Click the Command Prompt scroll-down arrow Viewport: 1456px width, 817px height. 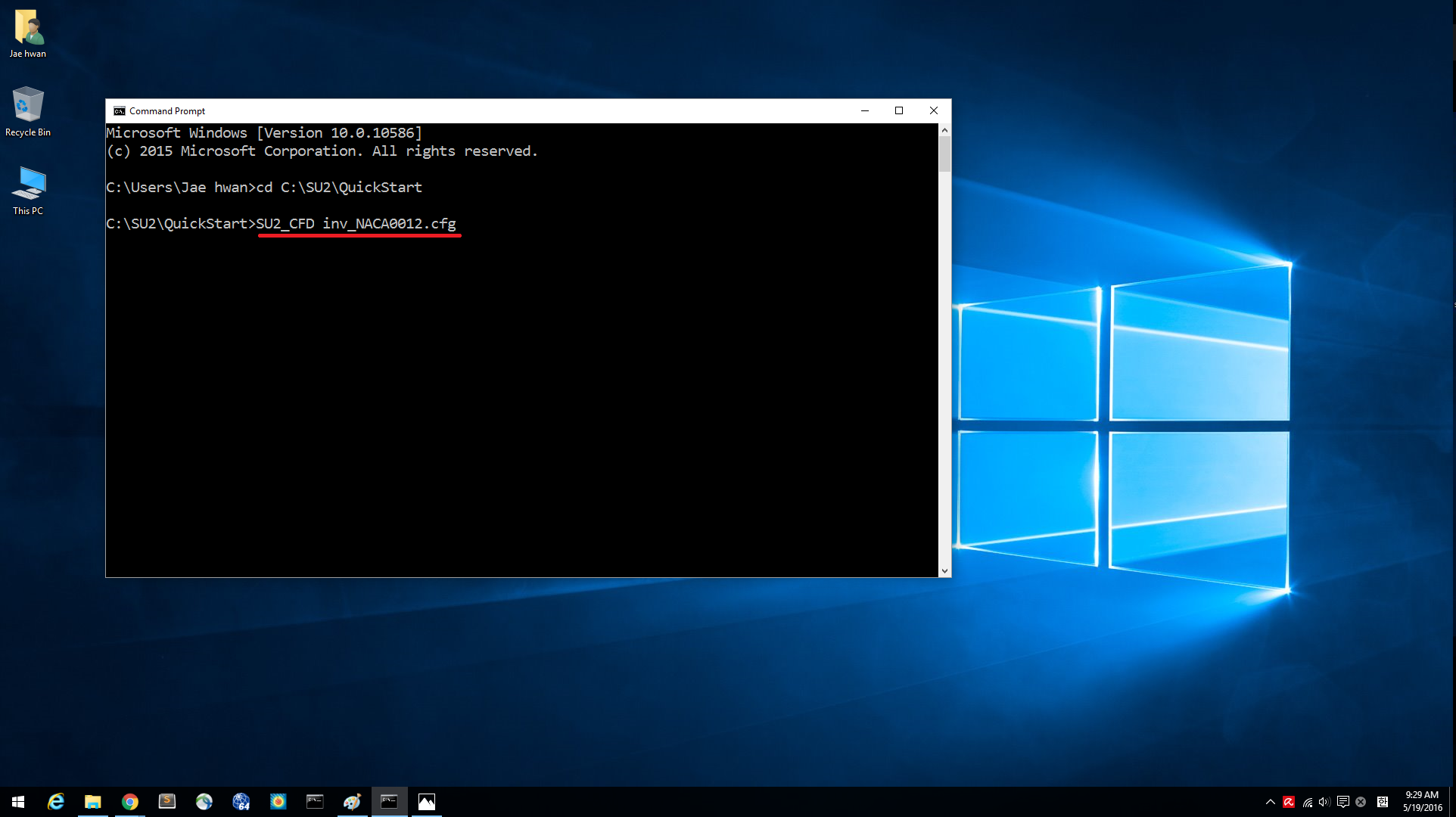click(x=944, y=571)
